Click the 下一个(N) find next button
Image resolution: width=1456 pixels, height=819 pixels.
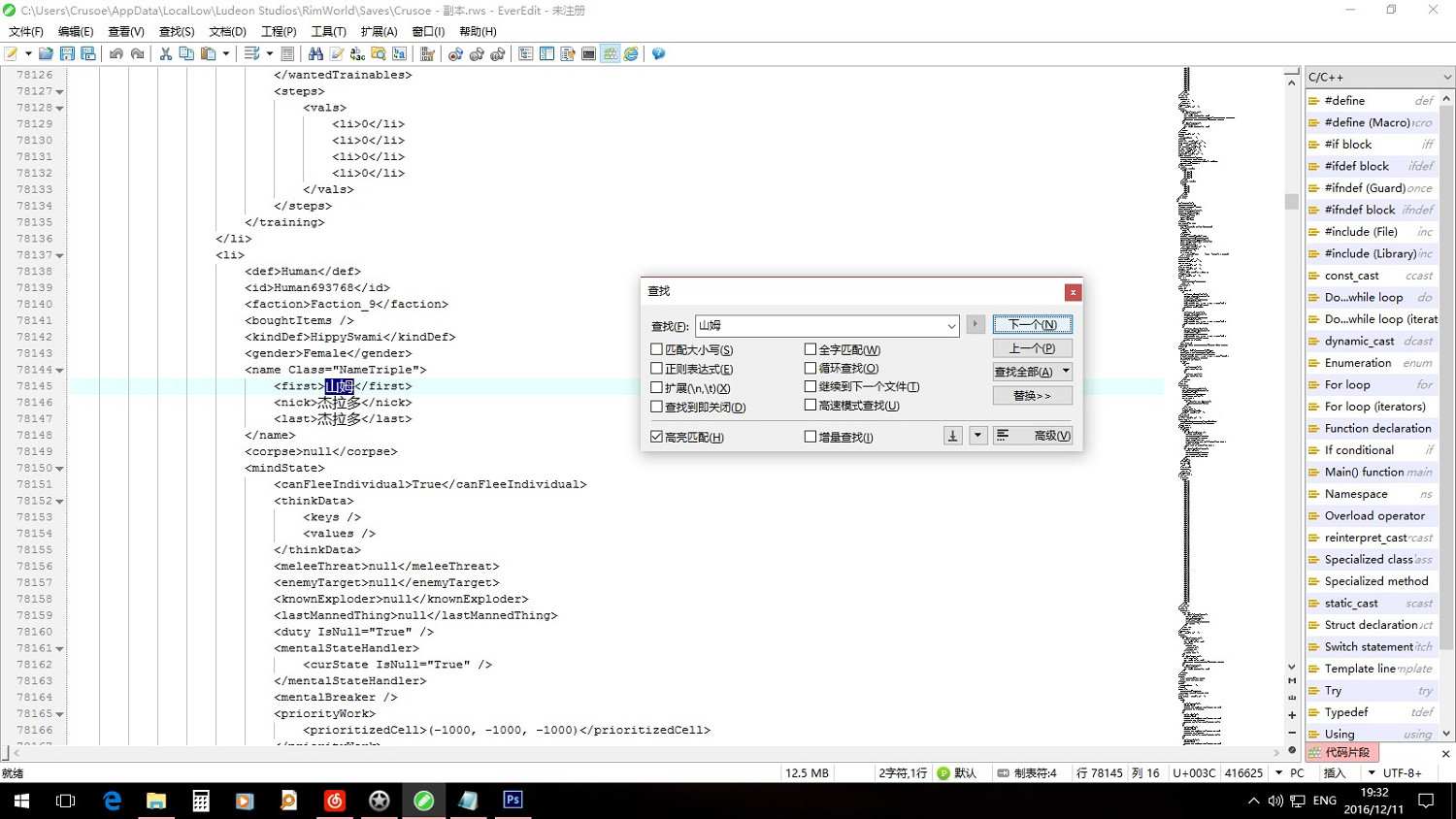[1032, 325]
